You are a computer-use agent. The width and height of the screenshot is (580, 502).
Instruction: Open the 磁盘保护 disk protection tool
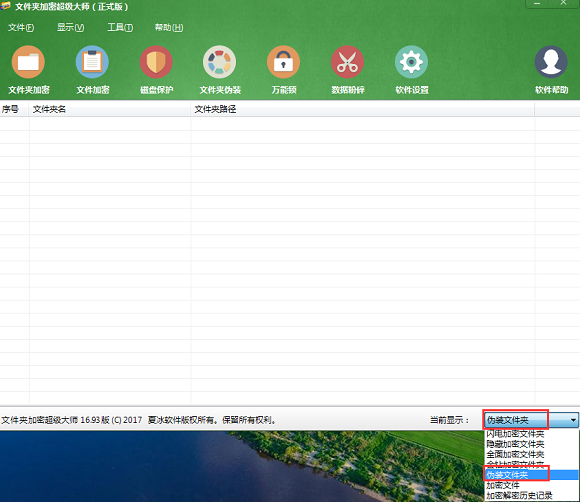(156, 70)
